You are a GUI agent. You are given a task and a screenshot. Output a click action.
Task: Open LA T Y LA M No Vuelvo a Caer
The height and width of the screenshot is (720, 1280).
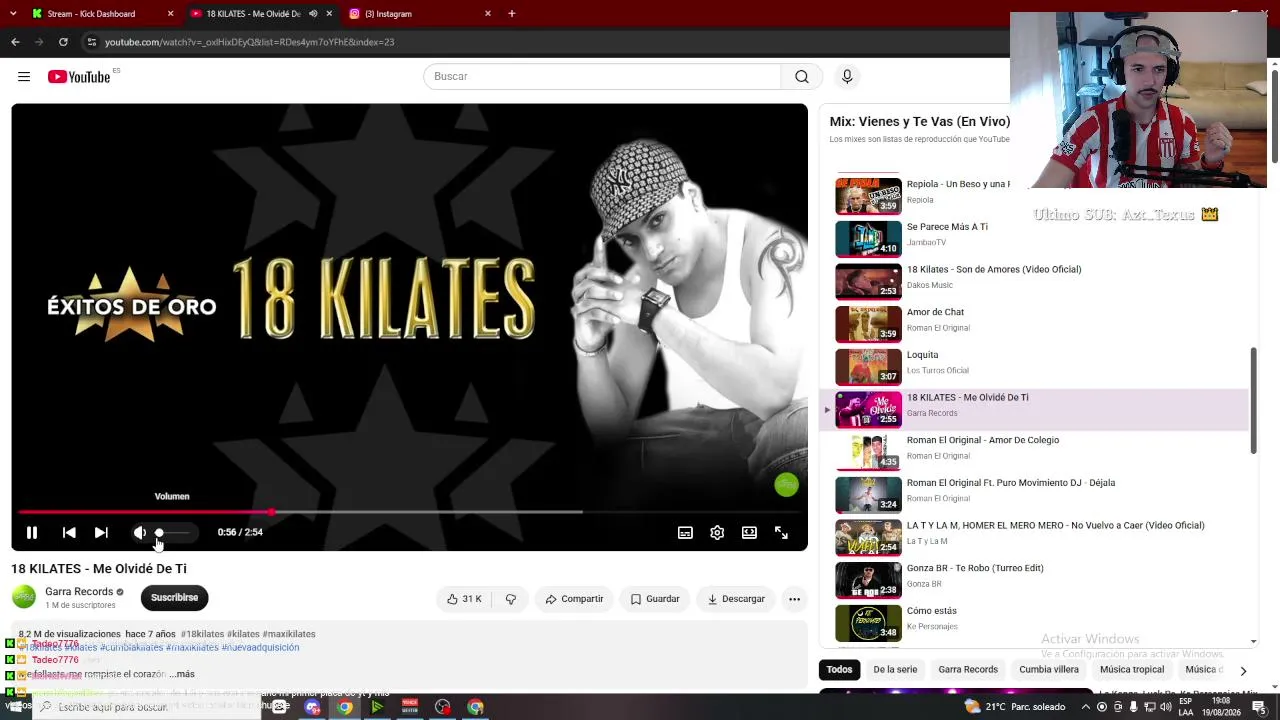1035,538
